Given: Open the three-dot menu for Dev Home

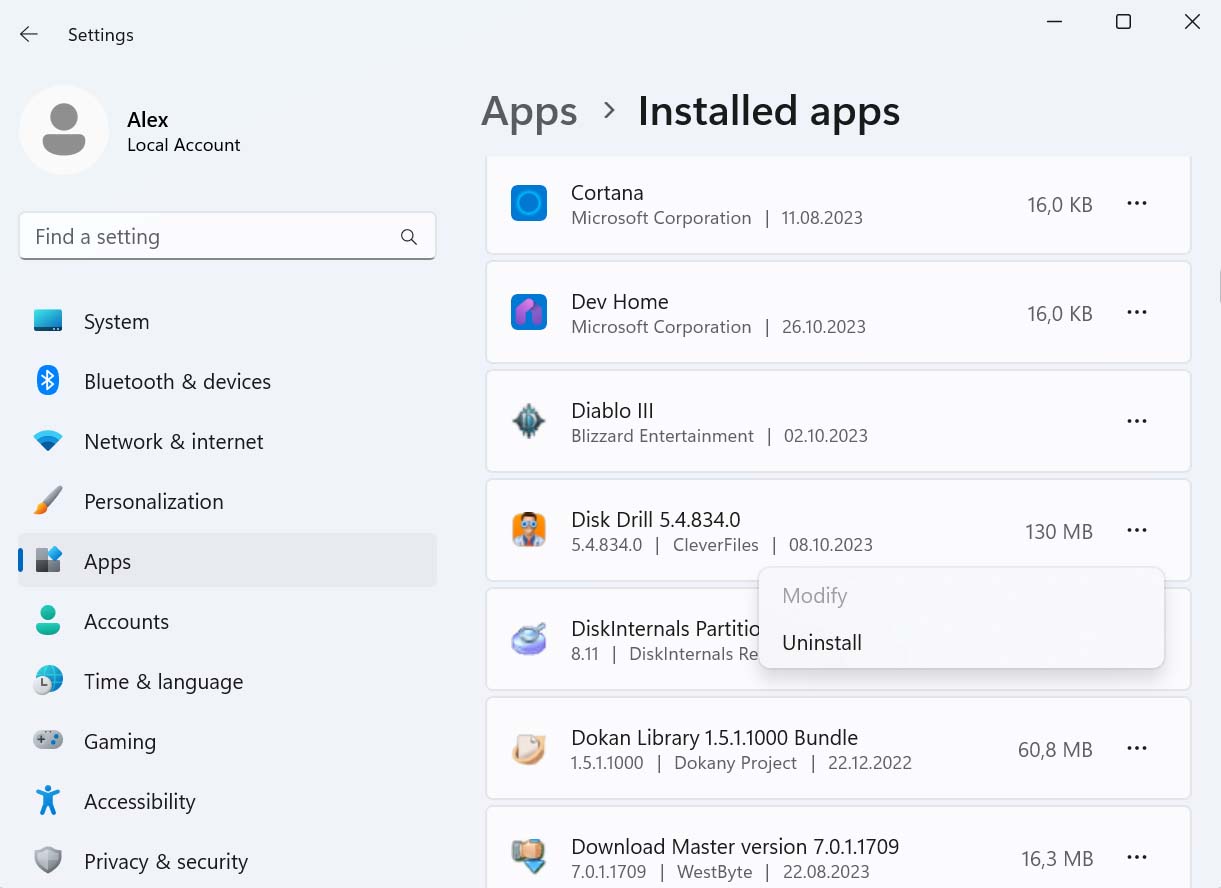Looking at the screenshot, I should pos(1137,312).
